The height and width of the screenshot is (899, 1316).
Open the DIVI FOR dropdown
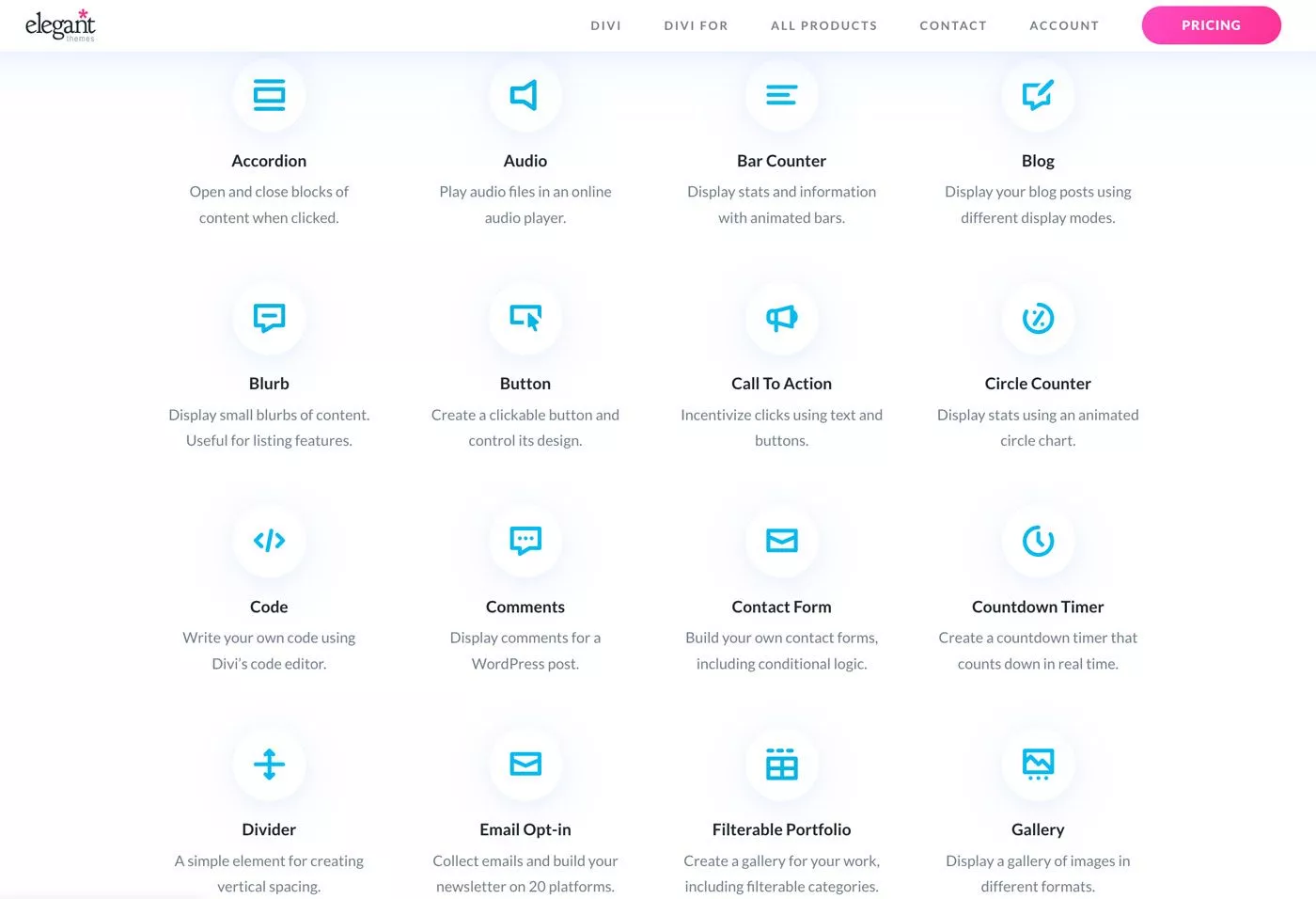(x=696, y=25)
